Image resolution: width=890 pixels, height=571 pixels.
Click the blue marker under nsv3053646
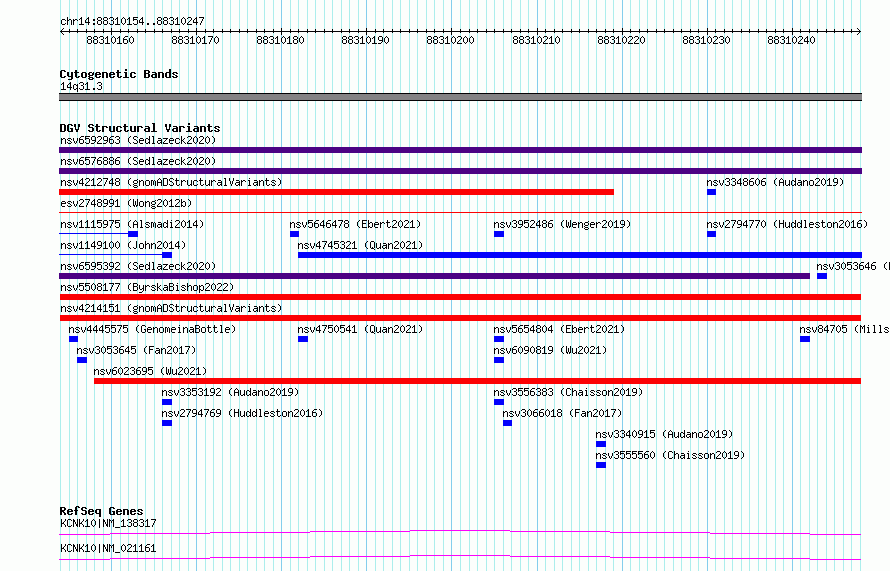(822, 276)
